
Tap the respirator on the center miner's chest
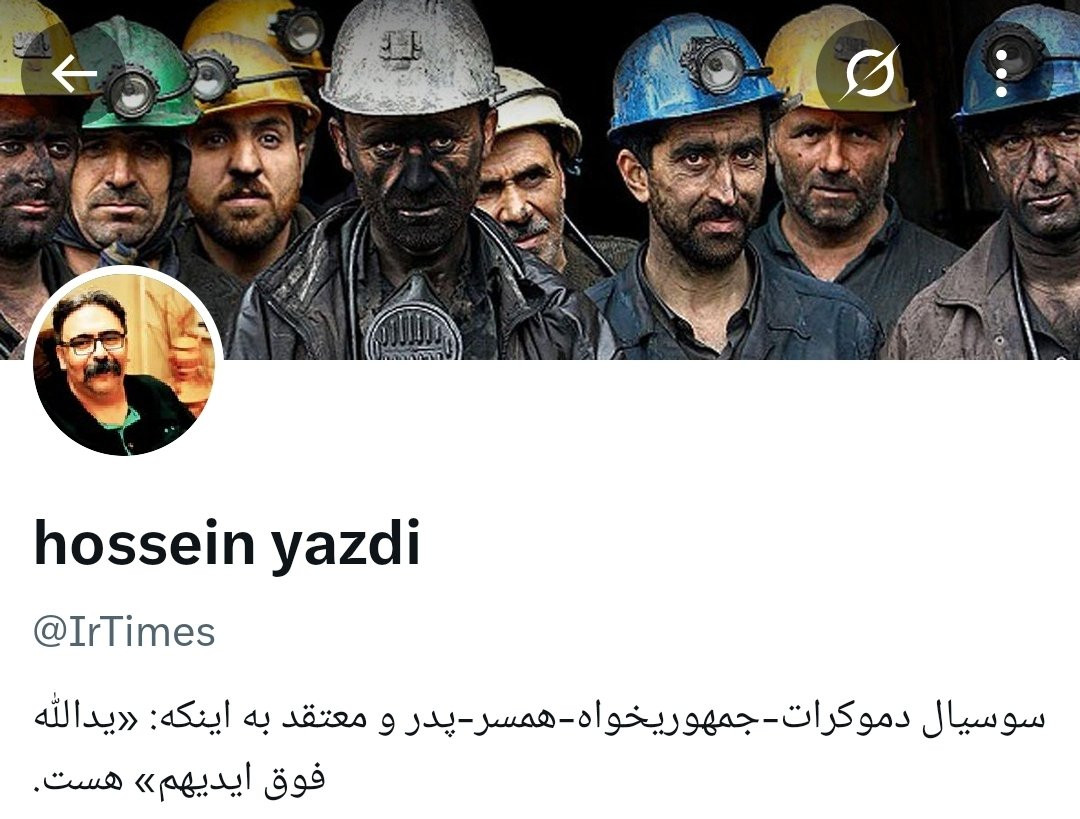(413, 329)
